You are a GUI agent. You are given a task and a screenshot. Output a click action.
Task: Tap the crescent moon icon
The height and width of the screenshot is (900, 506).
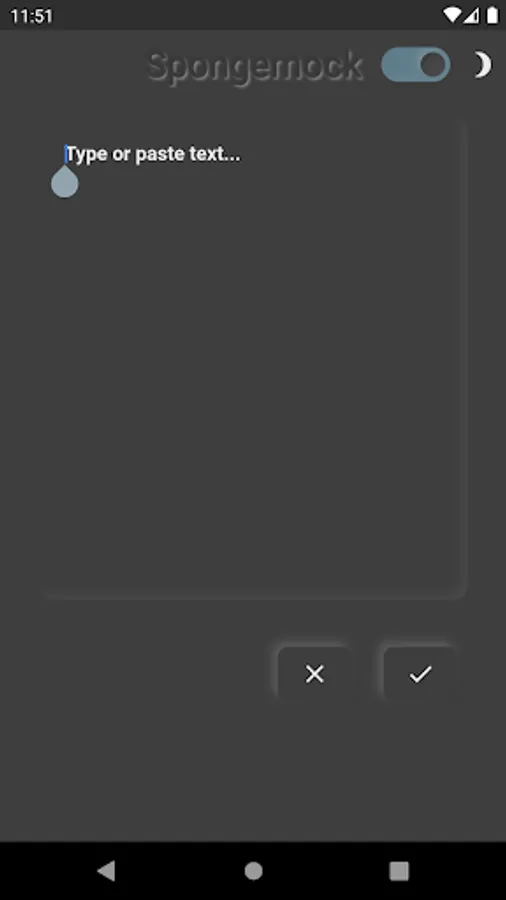tap(482, 65)
